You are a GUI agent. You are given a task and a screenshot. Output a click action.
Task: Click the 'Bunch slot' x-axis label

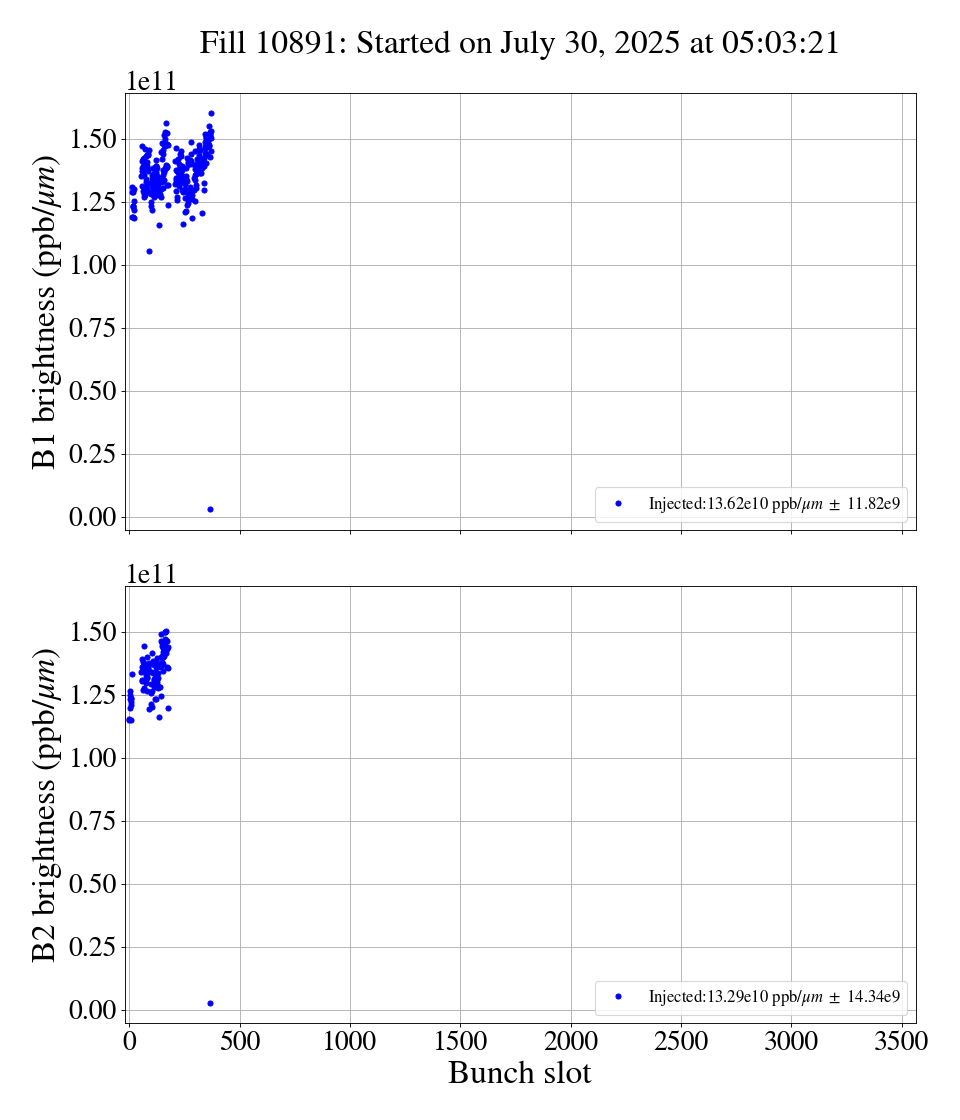(x=519, y=1073)
